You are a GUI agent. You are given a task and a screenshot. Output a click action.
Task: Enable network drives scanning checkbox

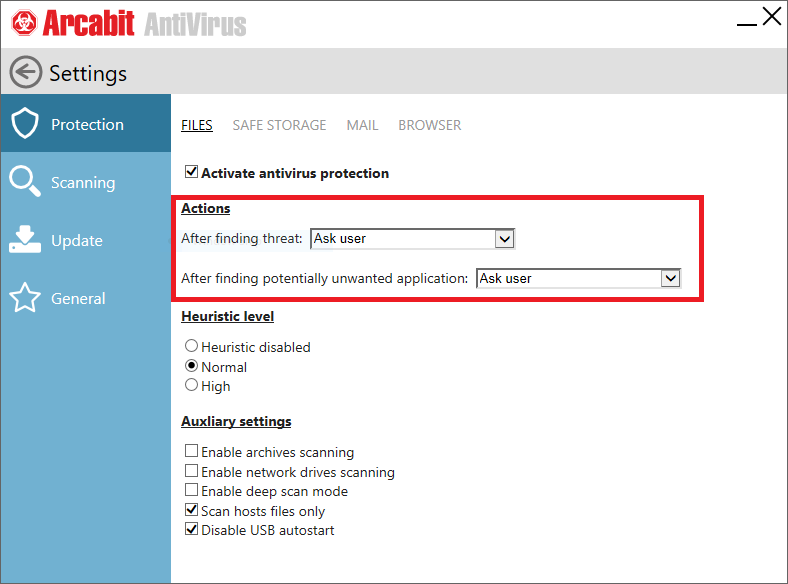tap(191, 470)
